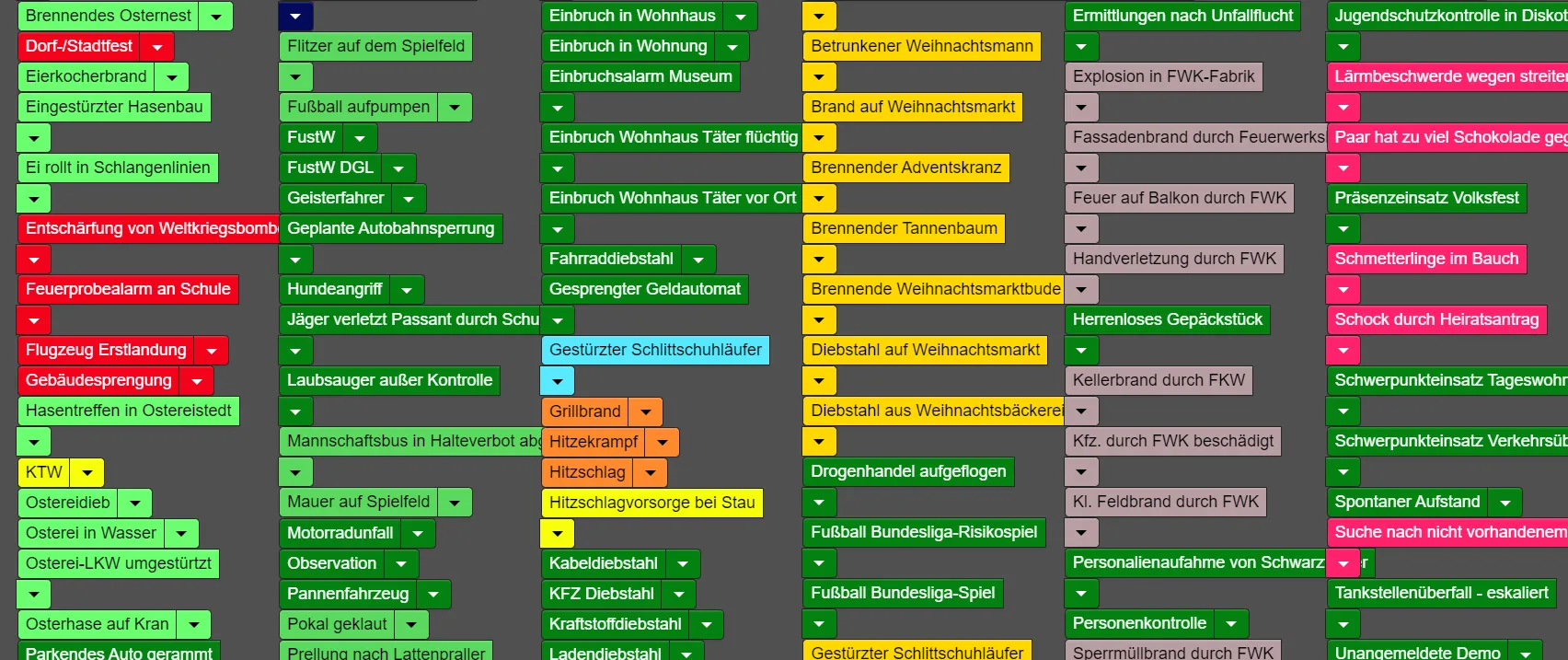Open the orange Grillbrand dropdown arrow
The image size is (1568, 660).
646,411
